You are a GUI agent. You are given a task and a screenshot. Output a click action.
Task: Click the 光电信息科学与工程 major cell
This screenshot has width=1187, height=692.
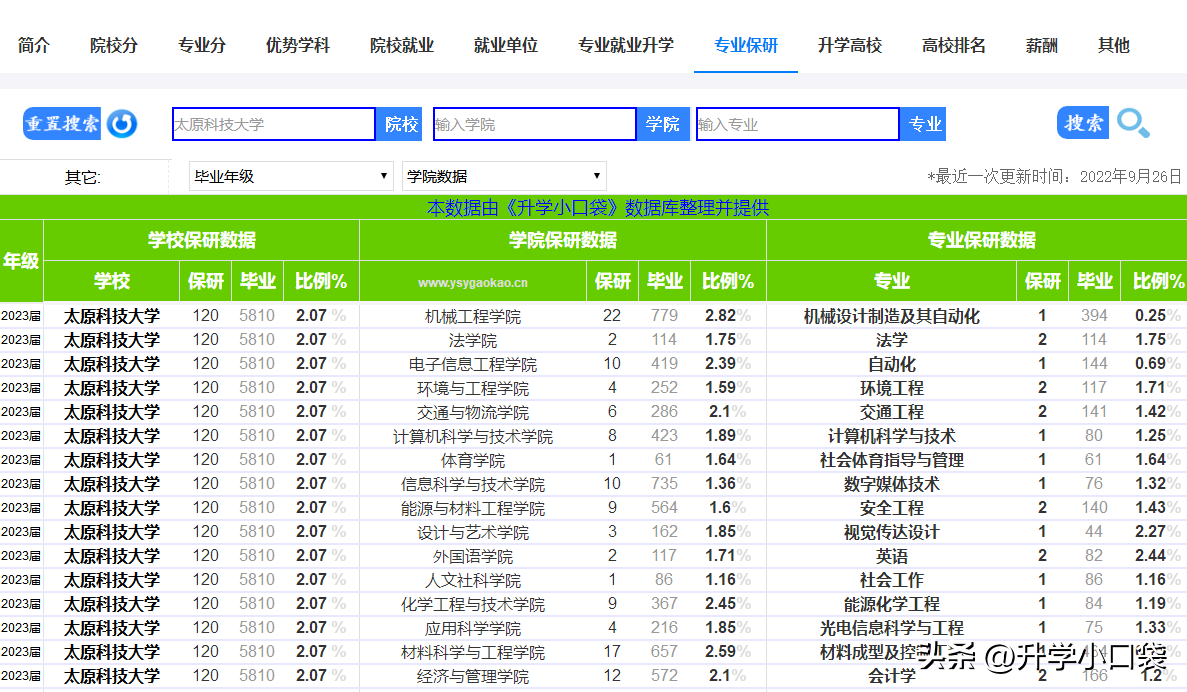[x=891, y=628]
